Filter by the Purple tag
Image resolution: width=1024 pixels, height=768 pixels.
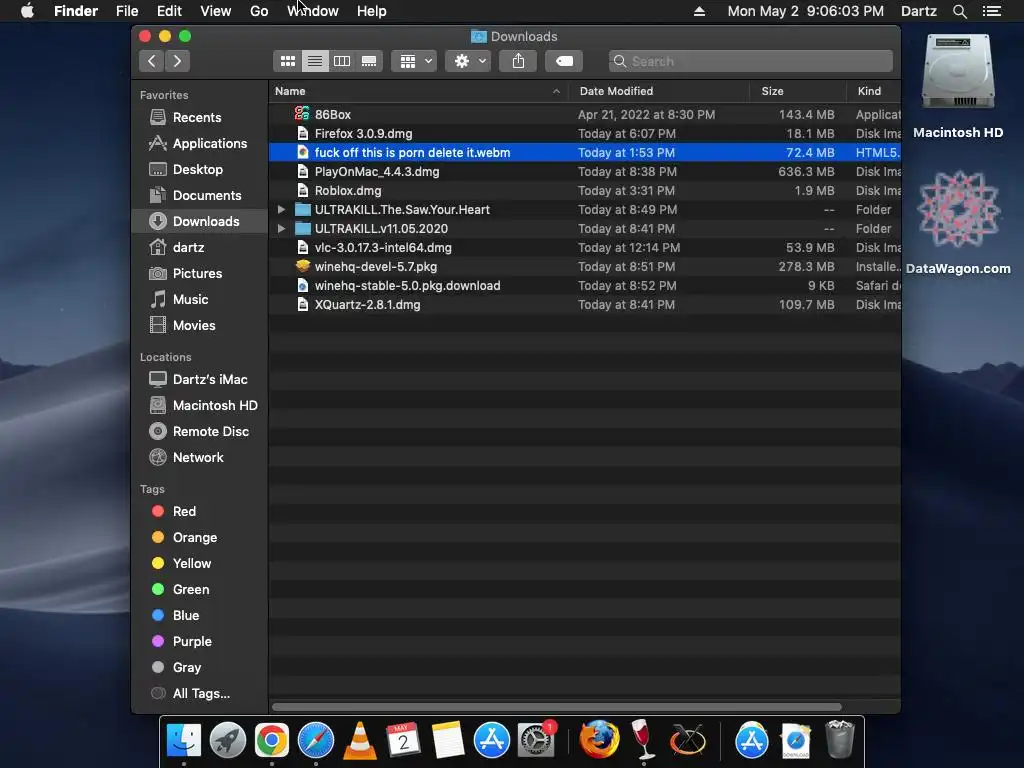pos(199,641)
